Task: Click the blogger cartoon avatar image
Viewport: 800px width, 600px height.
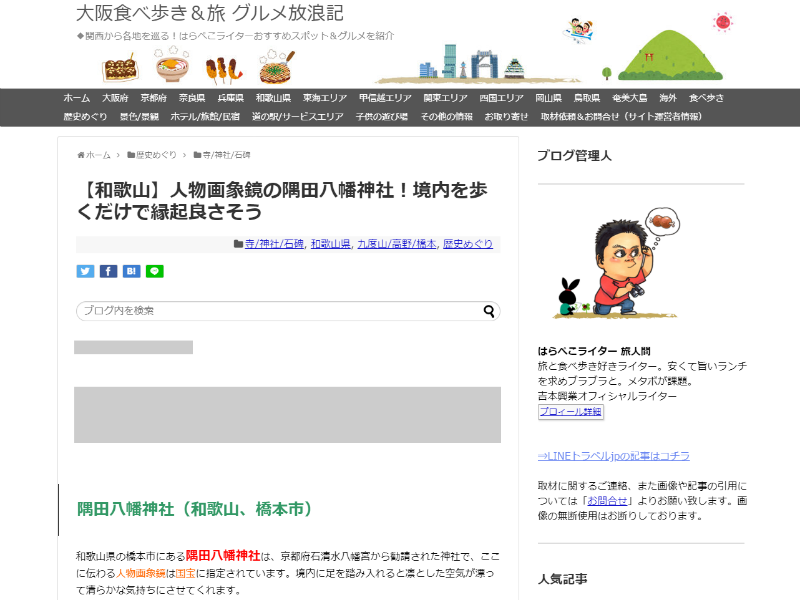Action: [x=616, y=263]
